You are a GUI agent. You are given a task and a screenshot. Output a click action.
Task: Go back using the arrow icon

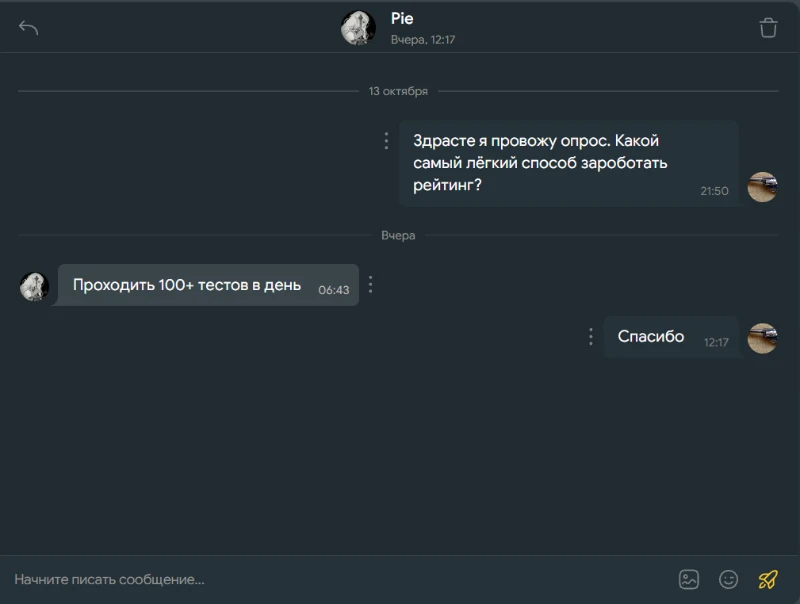coord(28,28)
